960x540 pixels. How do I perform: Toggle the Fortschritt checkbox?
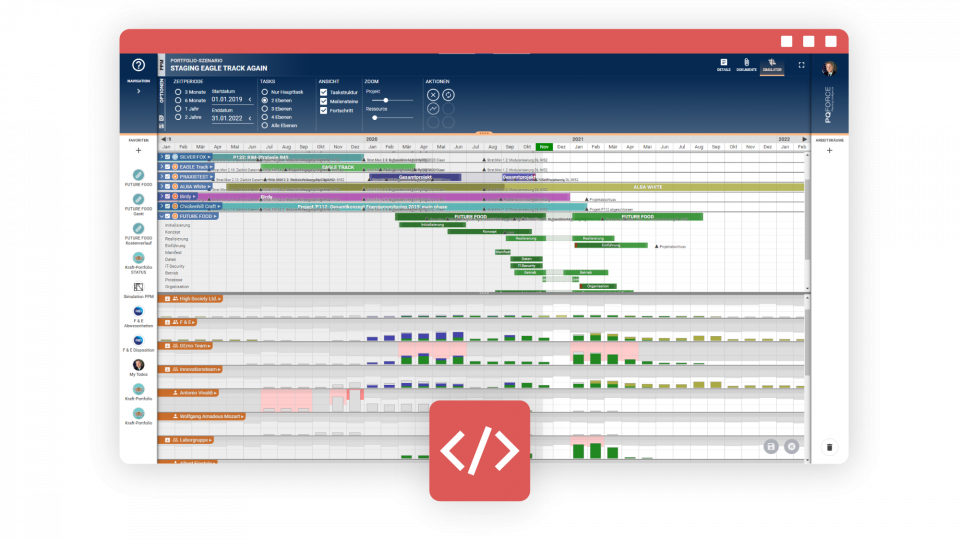[x=323, y=110]
